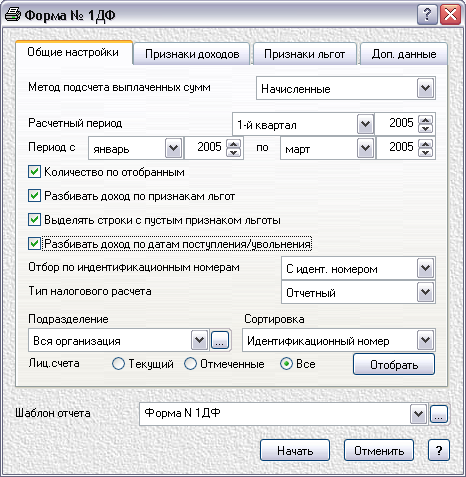The height and width of the screenshot is (477, 466).
Task: Expand the Сортировка Идентификационный номер dropdown
Action: pyautogui.click(x=425, y=340)
